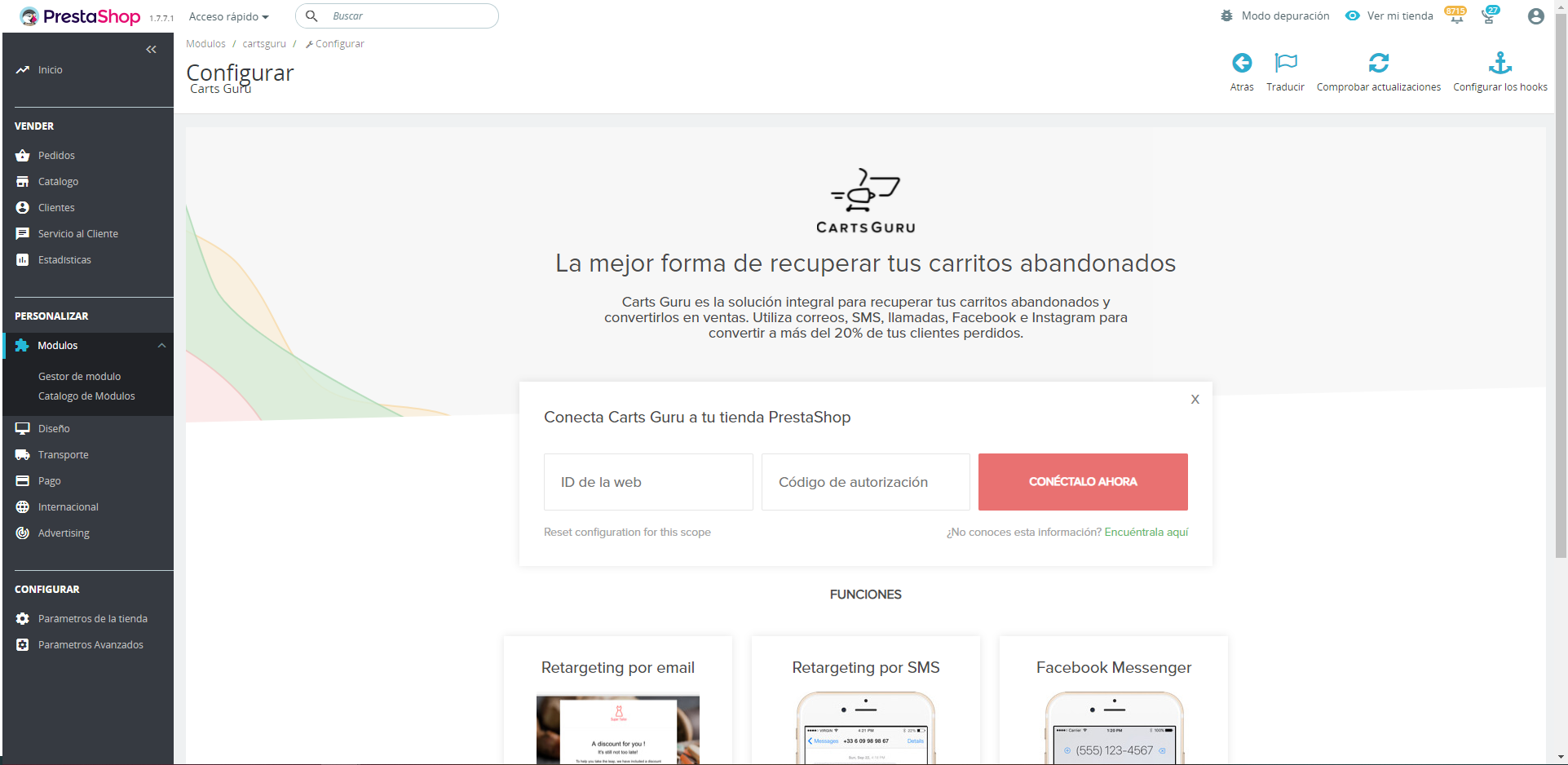Focus the ID de la web field

(x=648, y=482)
